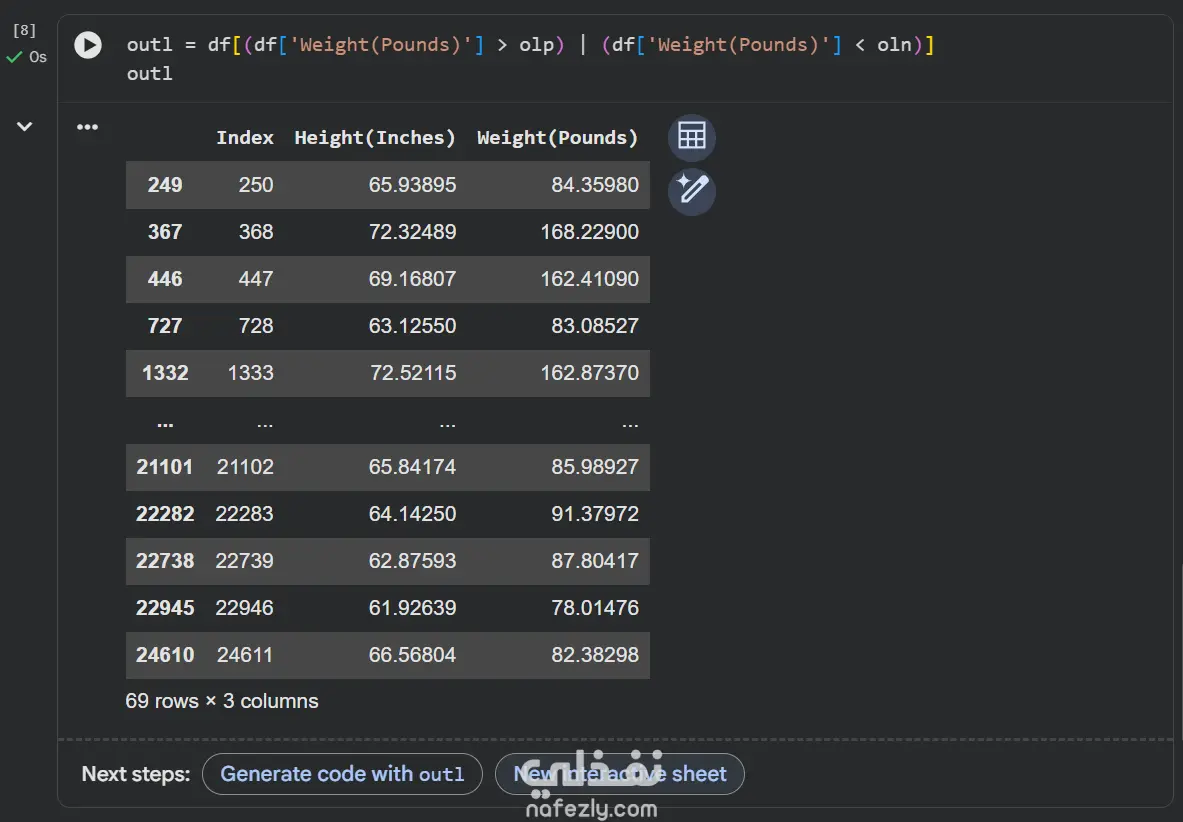The width and height of the screenshot is (1183, 822).
Task: Click New interactive sheet button
Action: (619, 774)
